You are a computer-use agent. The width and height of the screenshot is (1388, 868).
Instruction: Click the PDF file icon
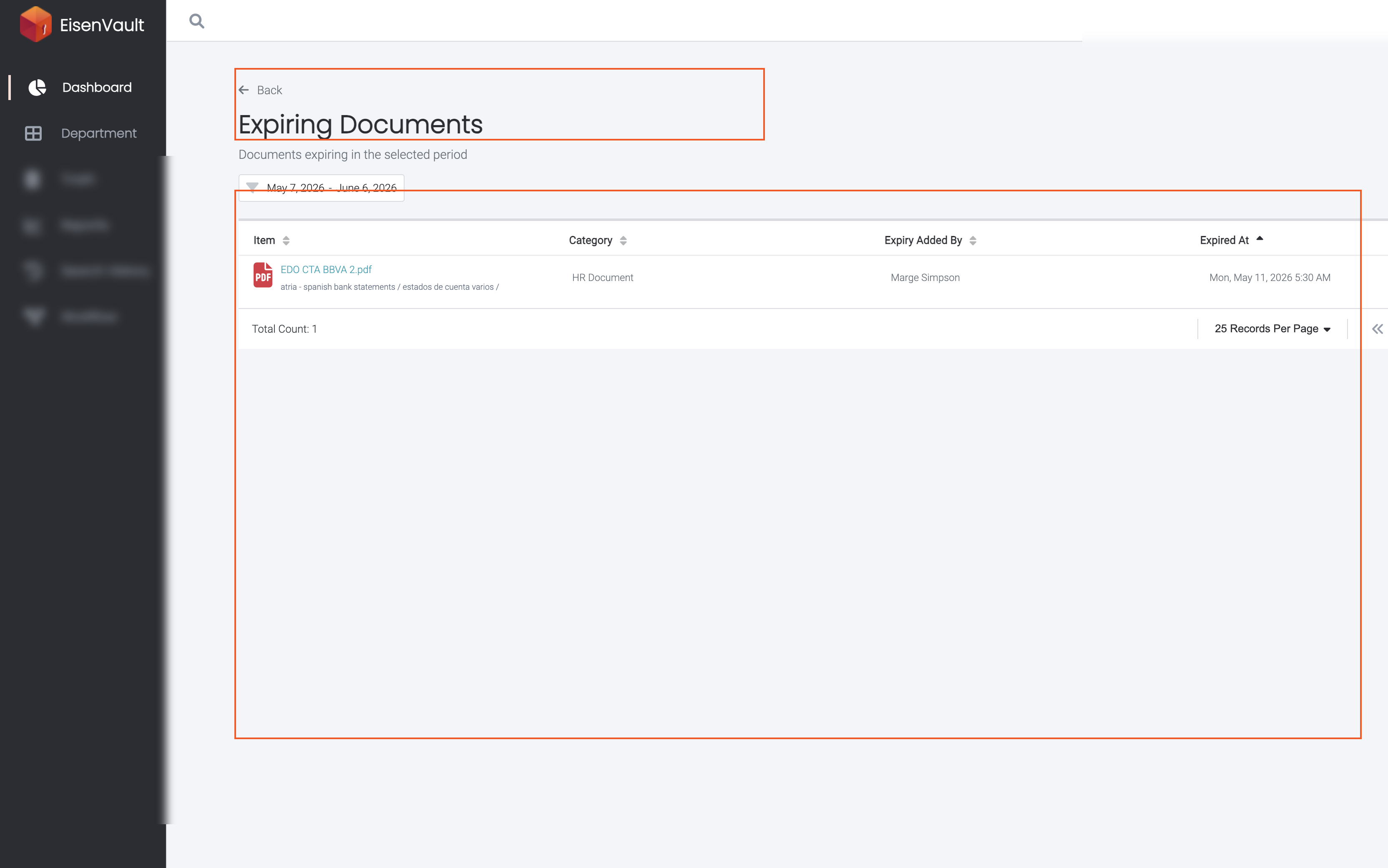pyautogui.click(x=263, y=275)
